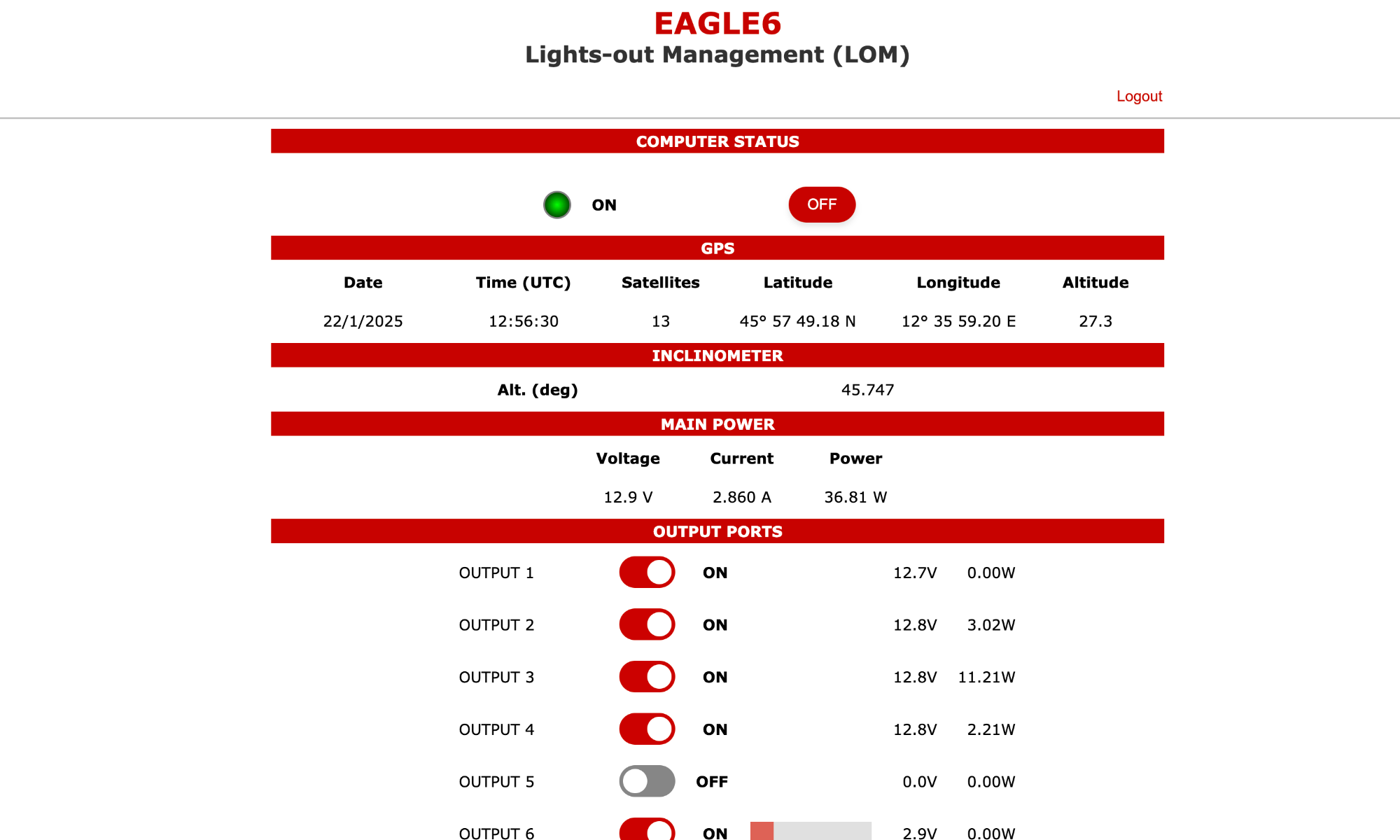Image resolution: width=1400 pixels, height=840 pixels.
Task: Click the INCLINOMETER section header
Action: tap(717, 356)
